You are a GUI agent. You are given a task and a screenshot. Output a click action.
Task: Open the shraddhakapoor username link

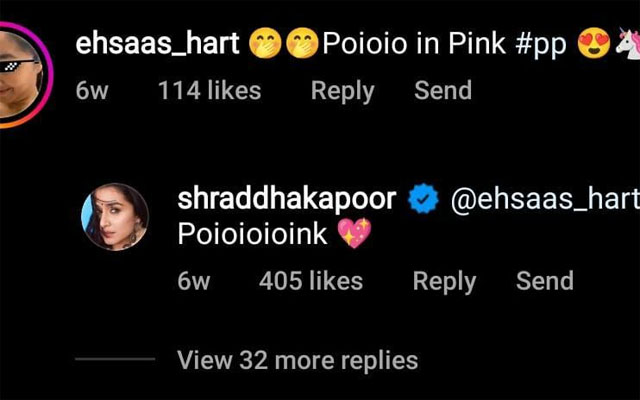(287, 199)
